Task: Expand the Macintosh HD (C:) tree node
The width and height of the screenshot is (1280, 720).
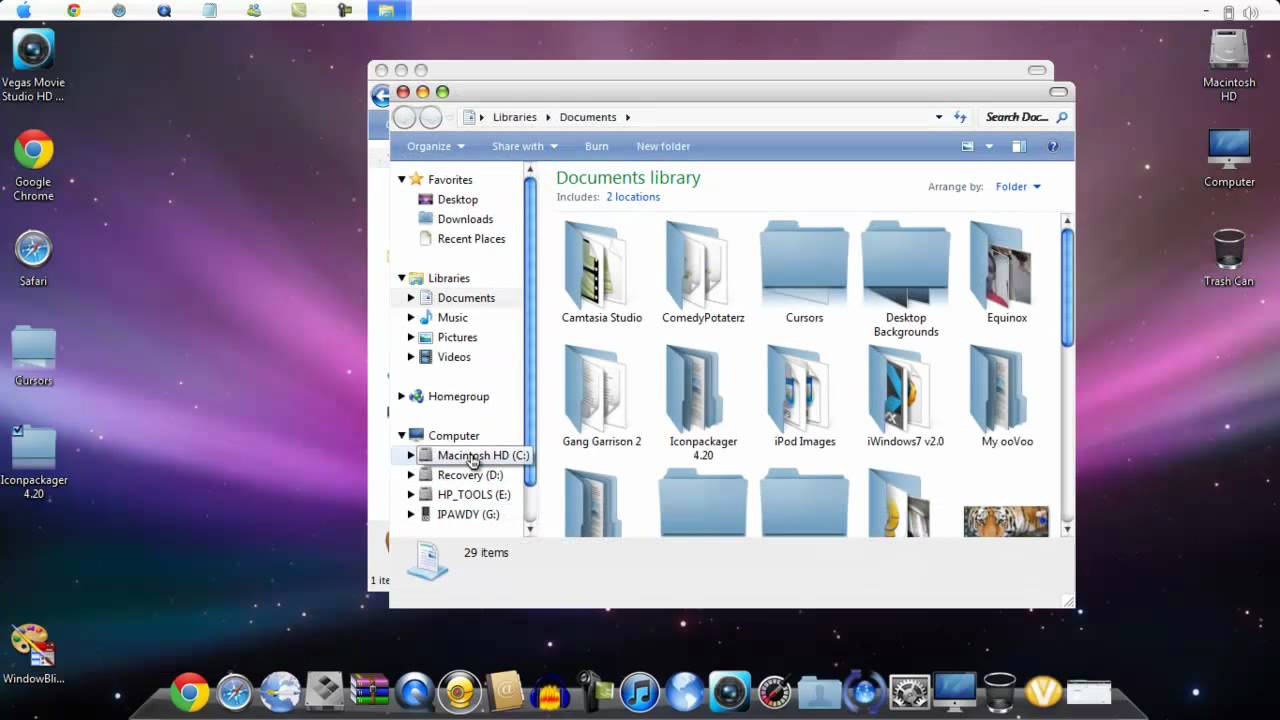Action: [x=411, y=455]
